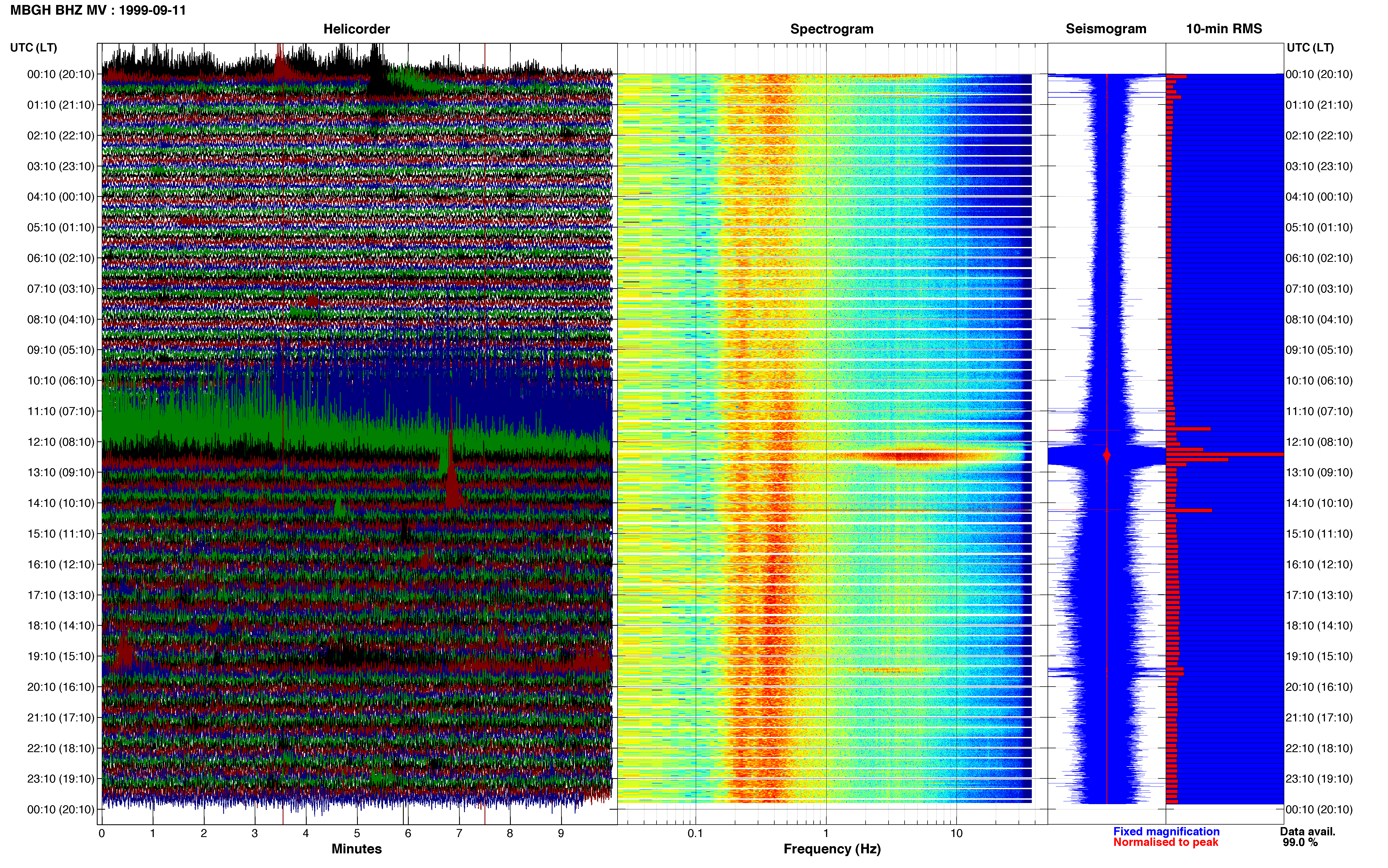Screen dimensions: 1388x868
Task: Select the Spectrogram panel heading
Action: tap(832, 29)
